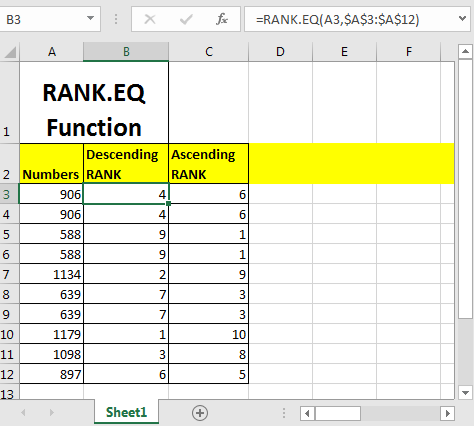The height and width of the screenshot is (426, 474).
Task: Add a new sheet with plus icon
Action: point(200,413)
